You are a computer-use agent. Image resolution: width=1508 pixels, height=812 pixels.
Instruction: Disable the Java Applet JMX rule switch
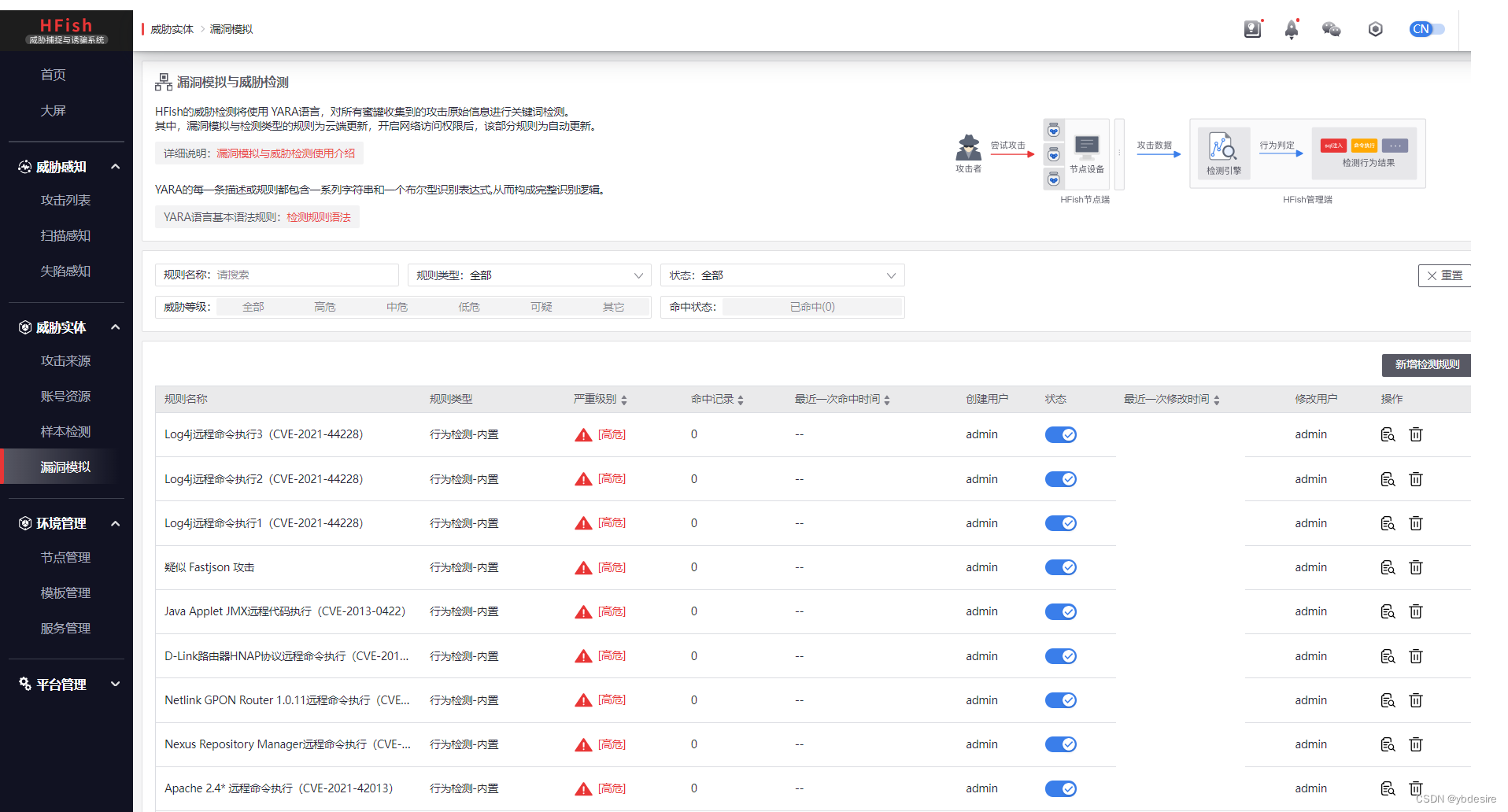point(1060,611)
